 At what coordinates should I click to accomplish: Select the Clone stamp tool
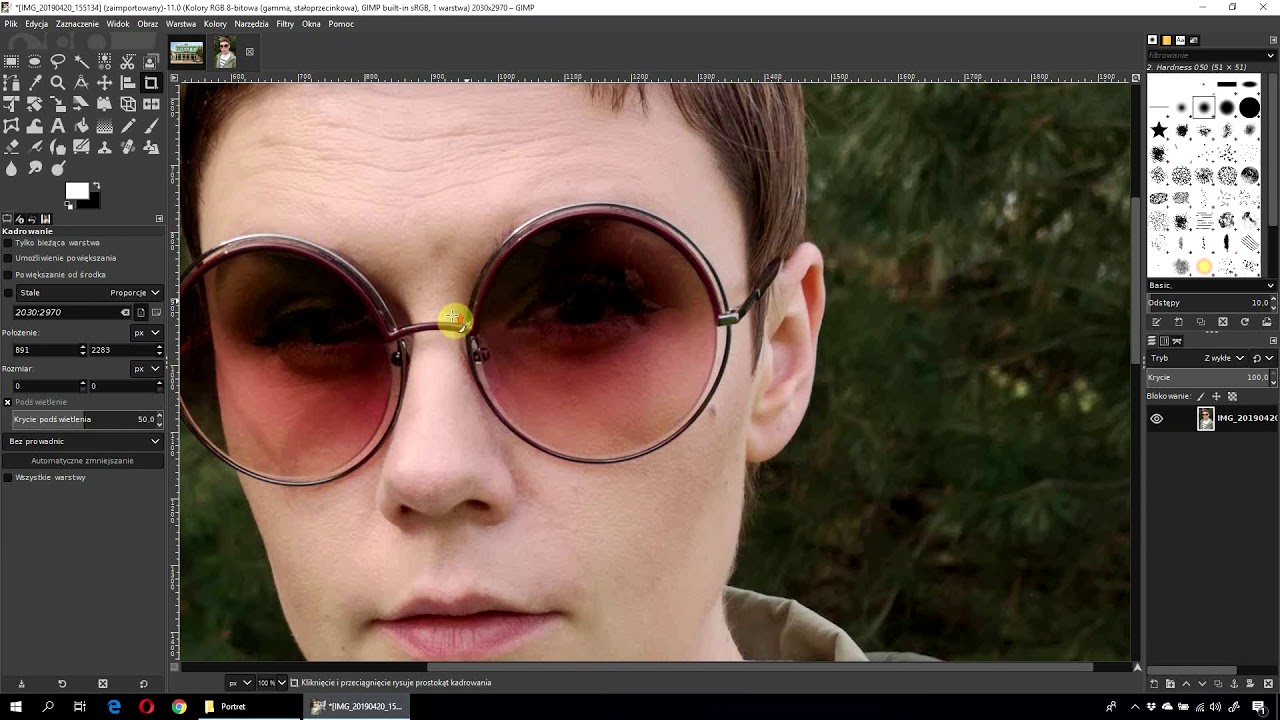tap(104, 147)
